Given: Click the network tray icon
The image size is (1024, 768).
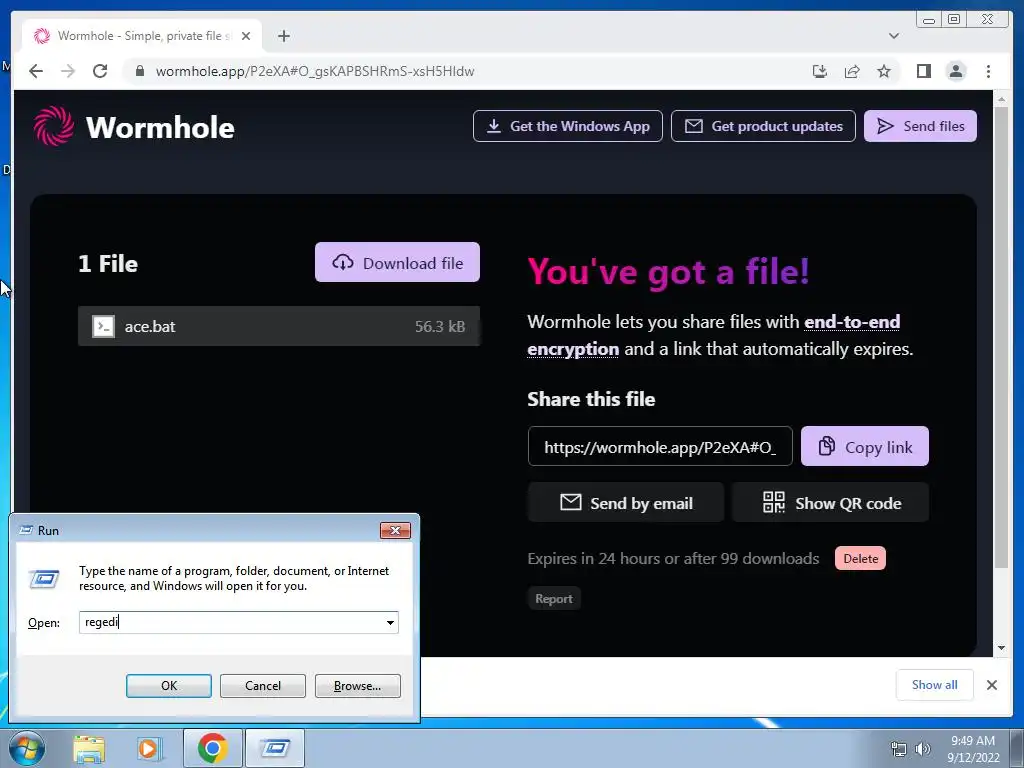Looking at the screenshot, I should click(x=899, y=749).
